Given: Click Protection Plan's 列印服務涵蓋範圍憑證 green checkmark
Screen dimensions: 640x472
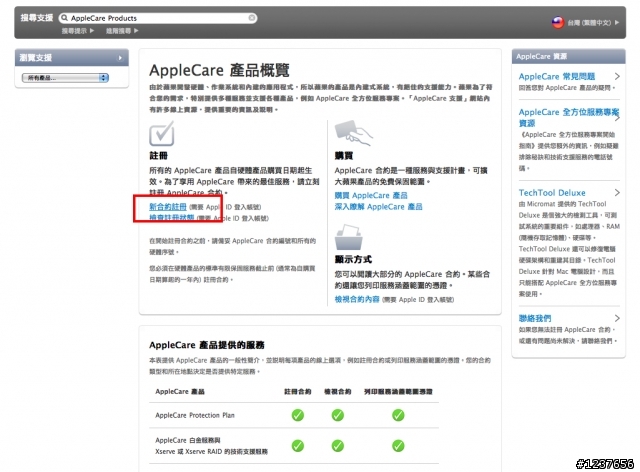Looking at the screenshot, I should coord(398,415).
